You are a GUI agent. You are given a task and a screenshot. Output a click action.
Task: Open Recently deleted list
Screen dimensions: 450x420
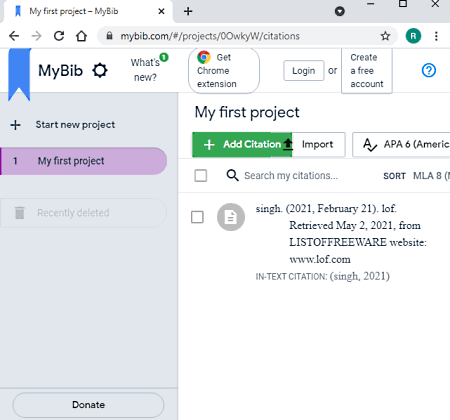83,213
